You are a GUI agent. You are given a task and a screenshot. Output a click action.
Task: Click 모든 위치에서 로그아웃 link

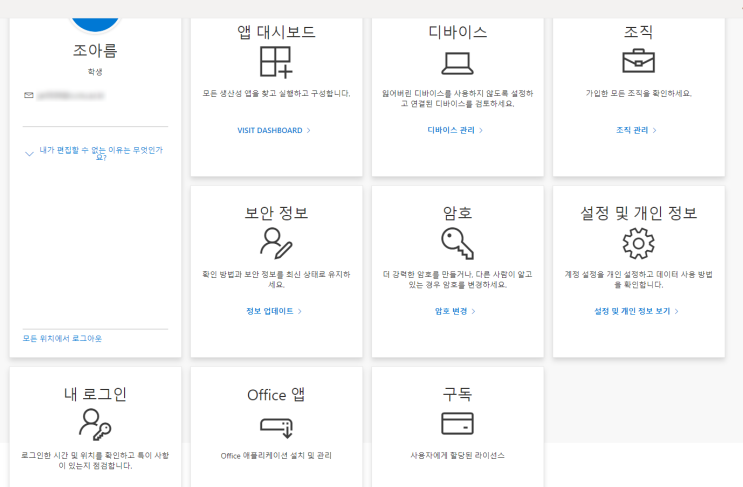tap(62, 338)
